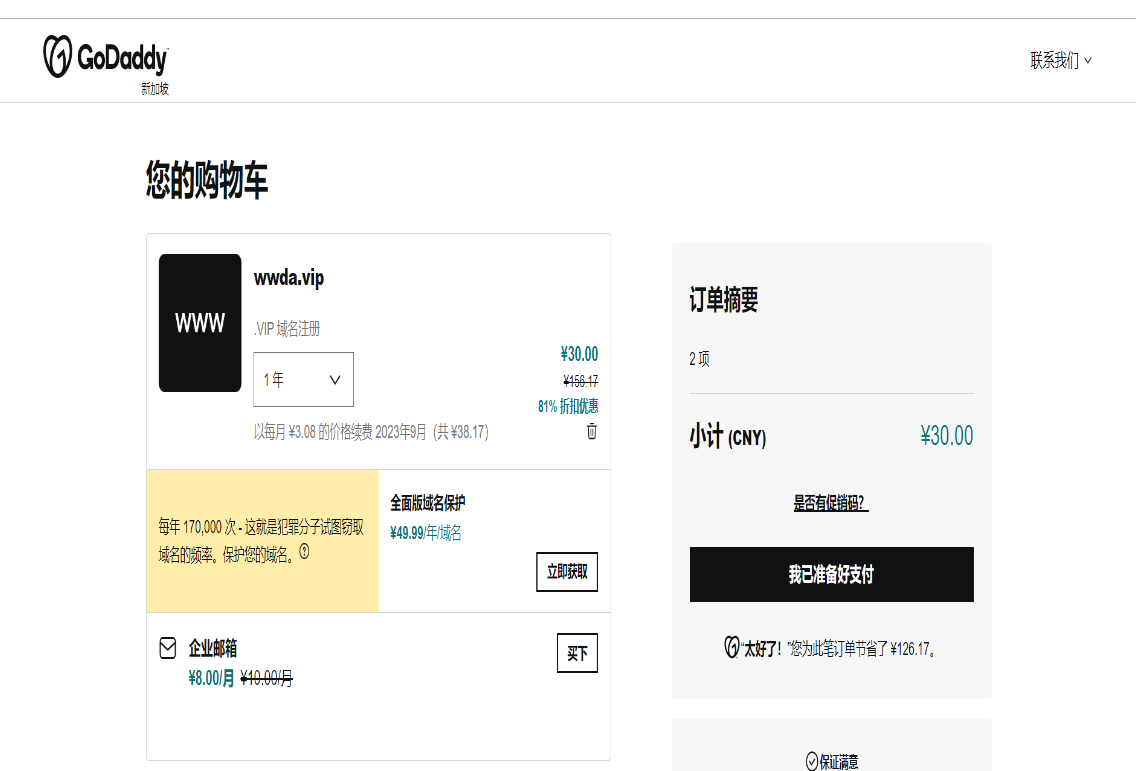This screenshot has width=1136, height=771.
Task: Select the 全面域名保护 heading
Action: coord(428,502)
